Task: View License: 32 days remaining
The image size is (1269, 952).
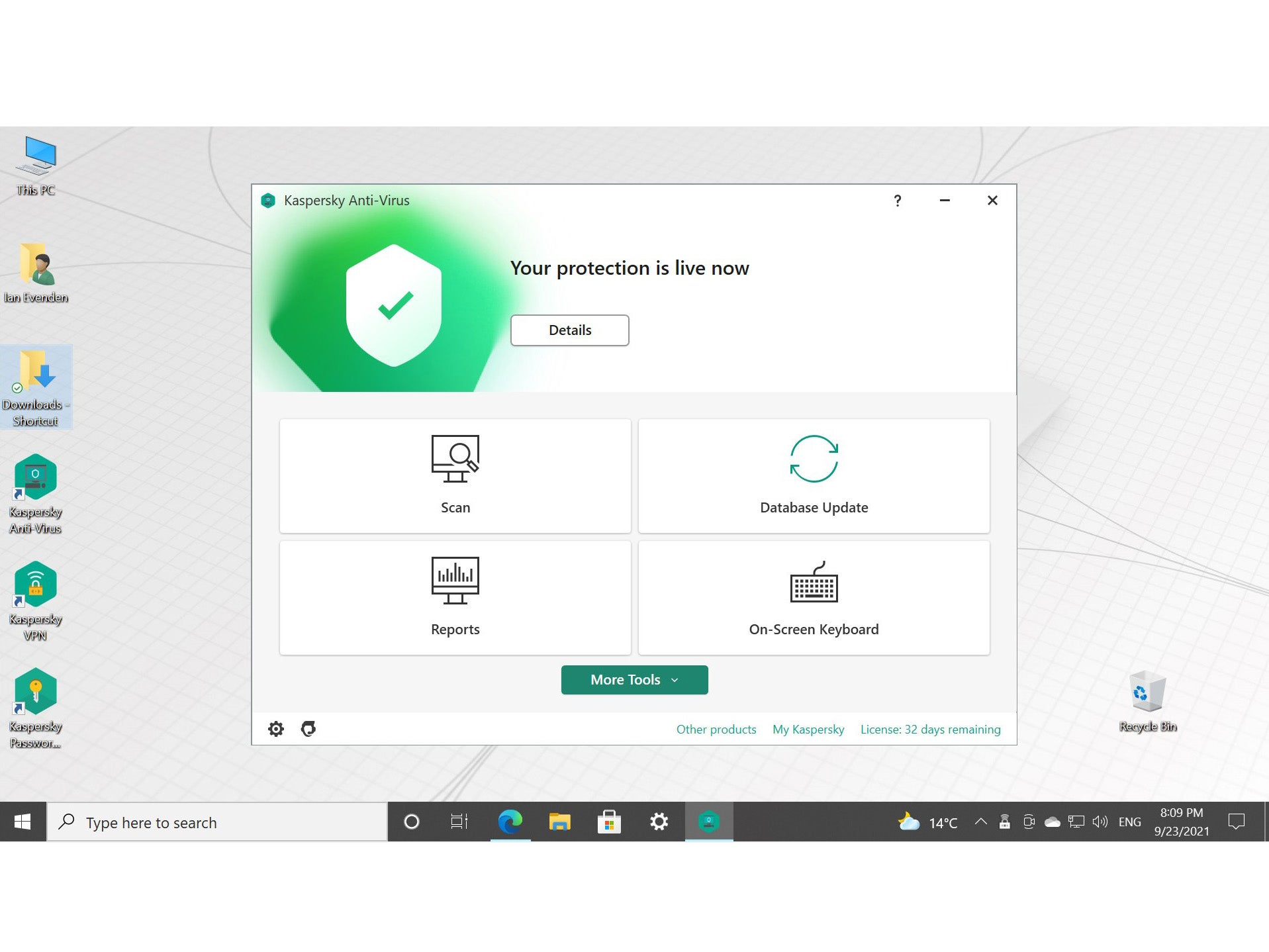Action: click(930, 729)
